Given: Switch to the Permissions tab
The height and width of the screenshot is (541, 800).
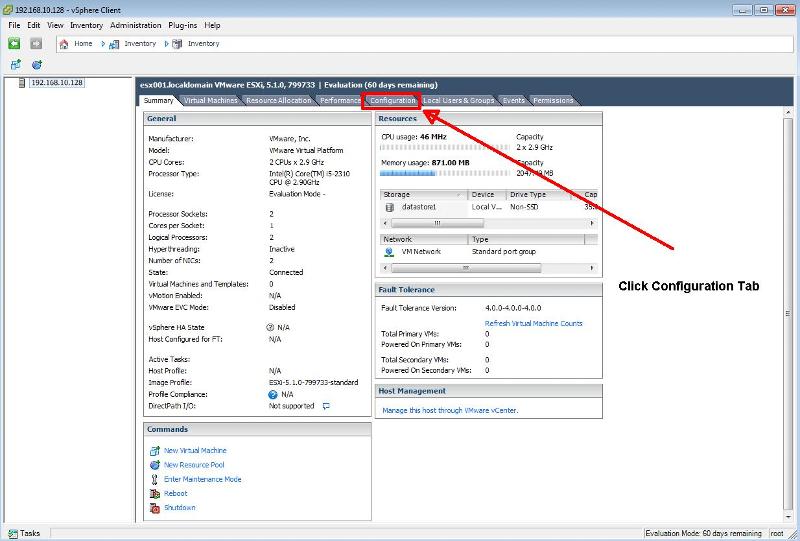Looking at the screenshot, I should pos(553,101).
